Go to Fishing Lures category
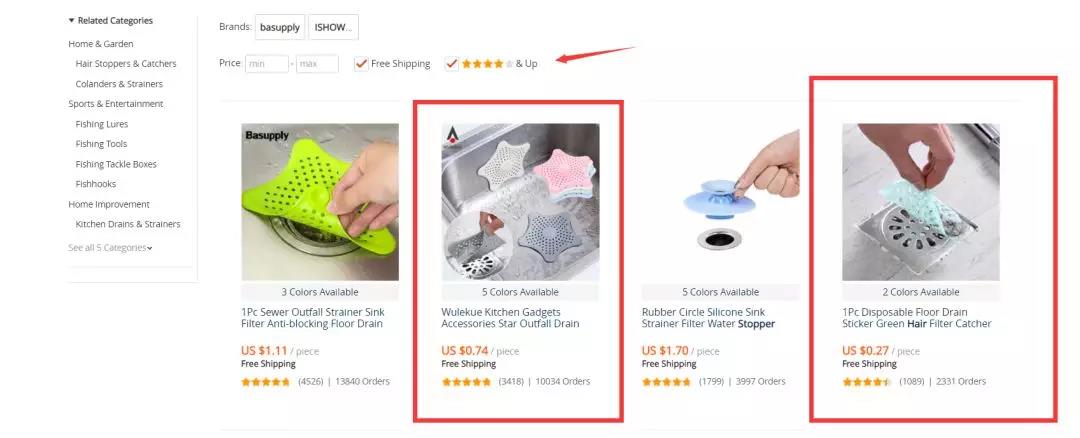Image resolution: width=1080 pixels, height=438 pixels. coord(102,124)
